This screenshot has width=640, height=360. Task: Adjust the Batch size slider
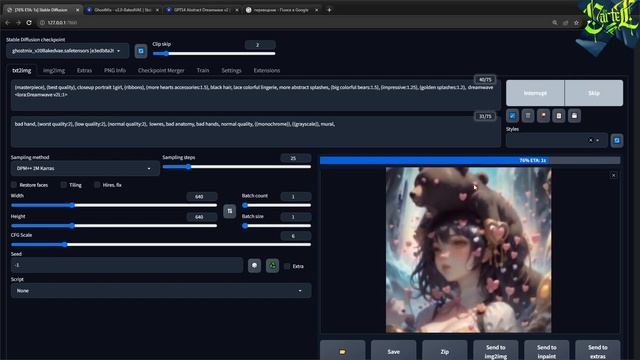pos(276,225)
